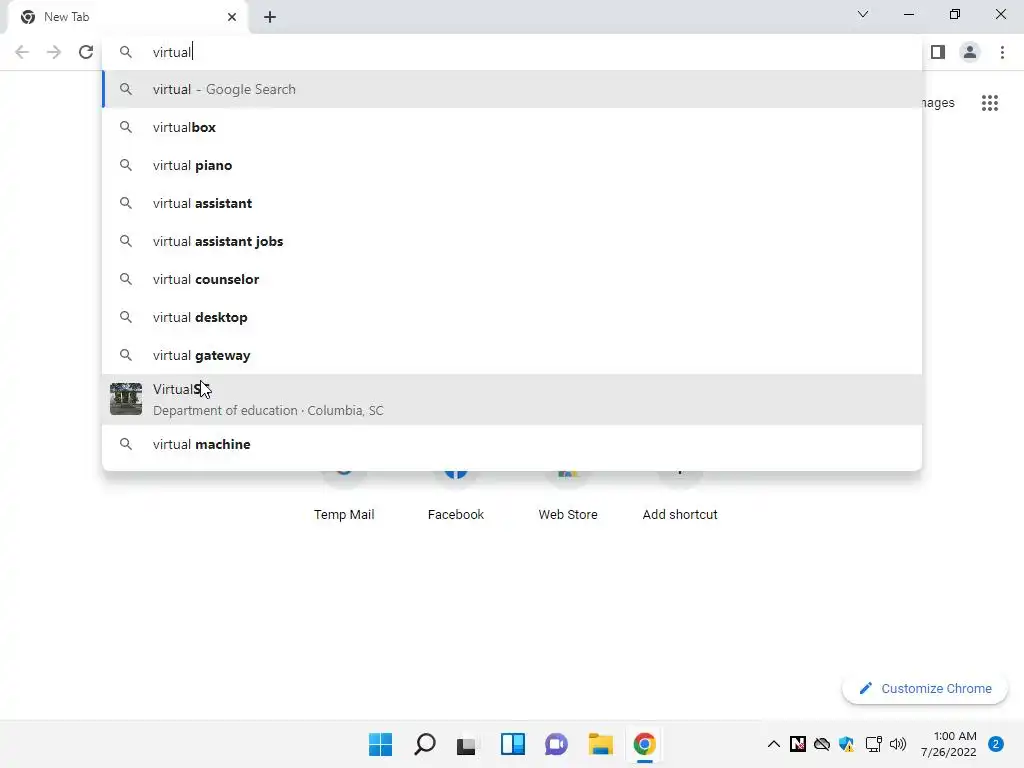The image size is (1024, 768).
Task: Select the virtual machine suggestion
Action: (513, 444)
